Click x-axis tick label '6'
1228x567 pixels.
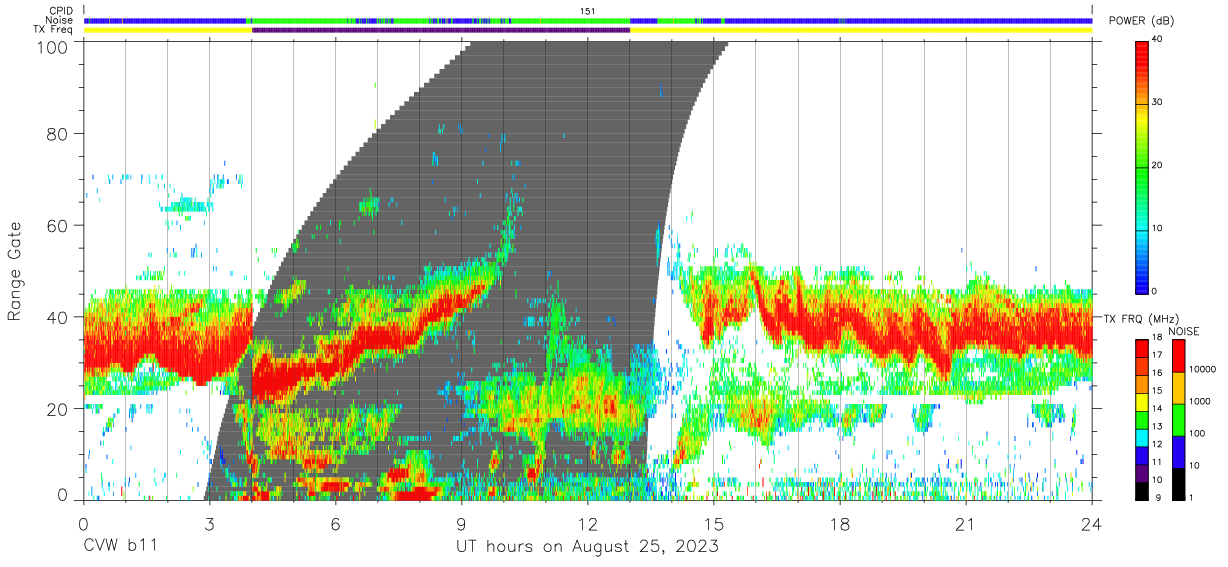(x=335, y=524)
